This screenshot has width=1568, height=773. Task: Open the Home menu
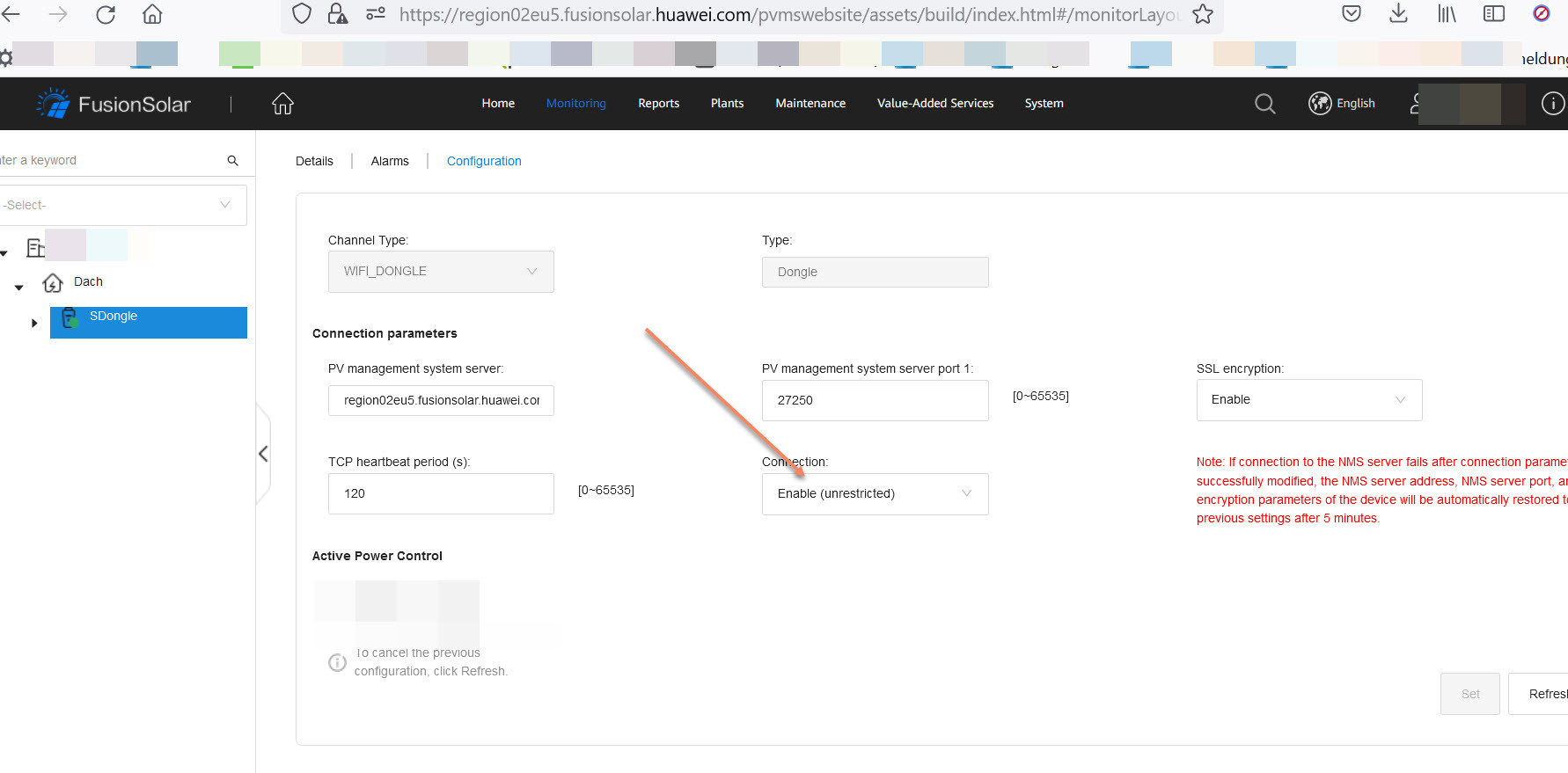[x=498, y=103]
